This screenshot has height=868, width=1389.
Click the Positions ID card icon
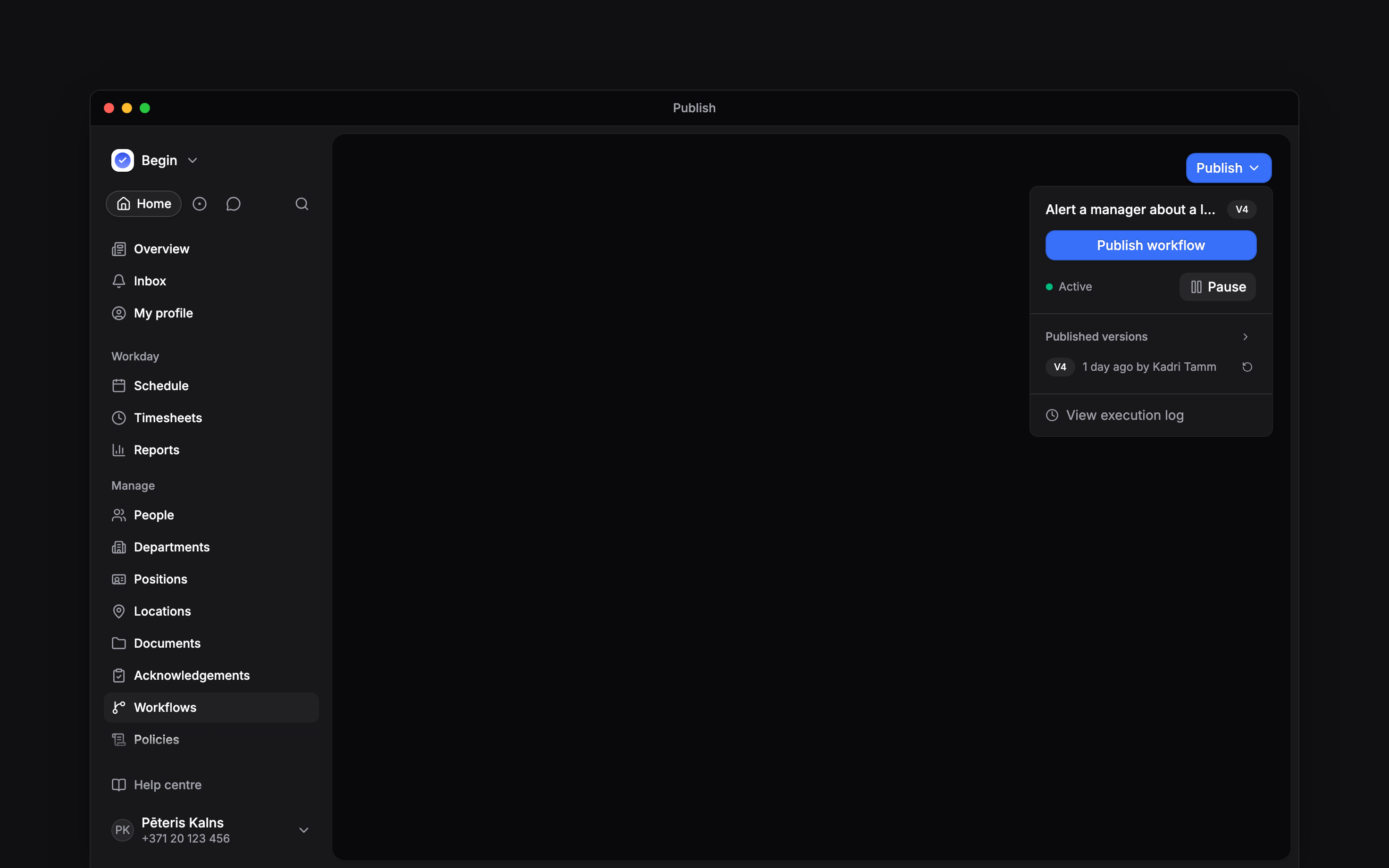tap(119, 579)
